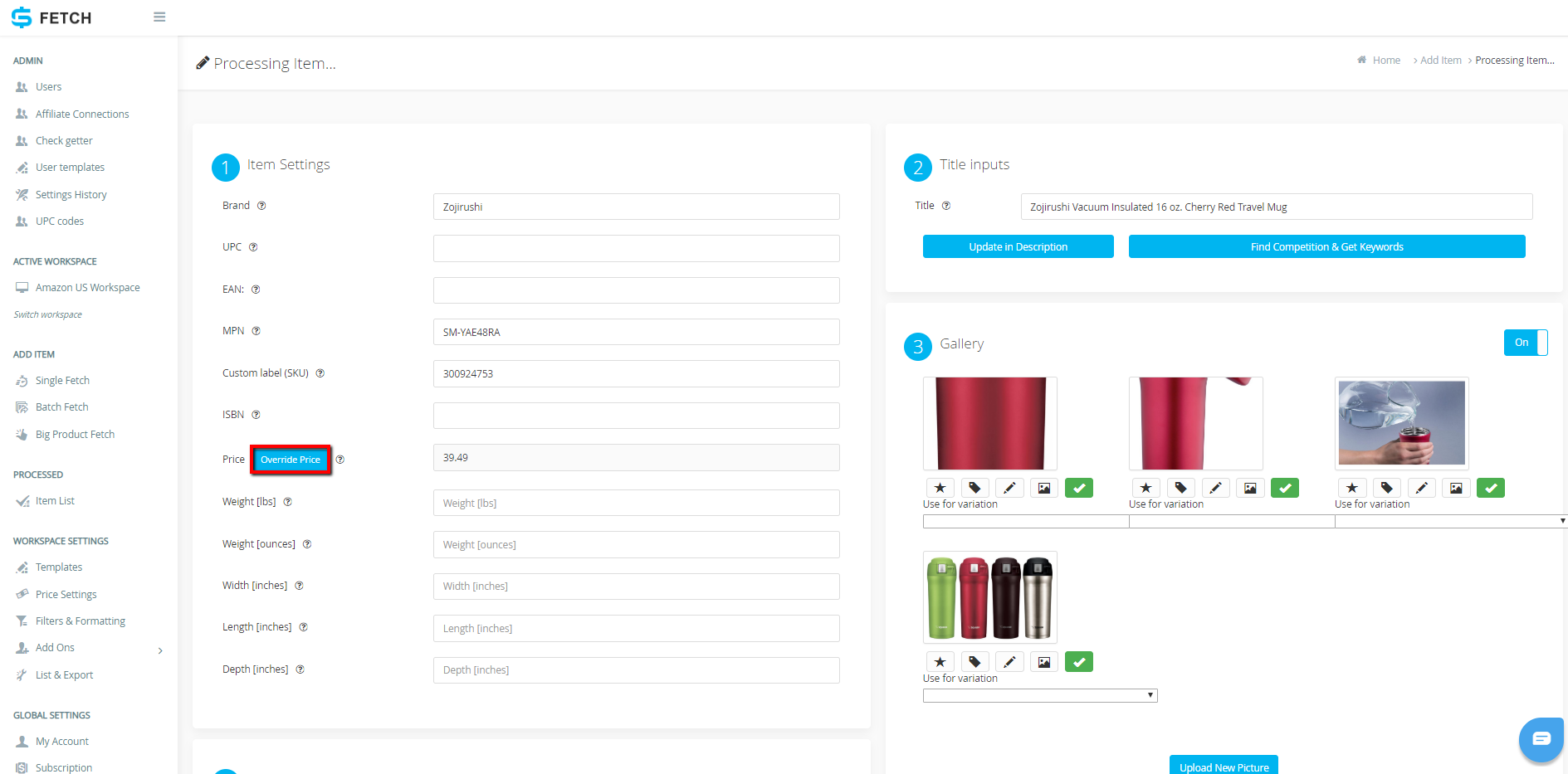Open variation dropdown under second gallery image

tap(1232, 521)
